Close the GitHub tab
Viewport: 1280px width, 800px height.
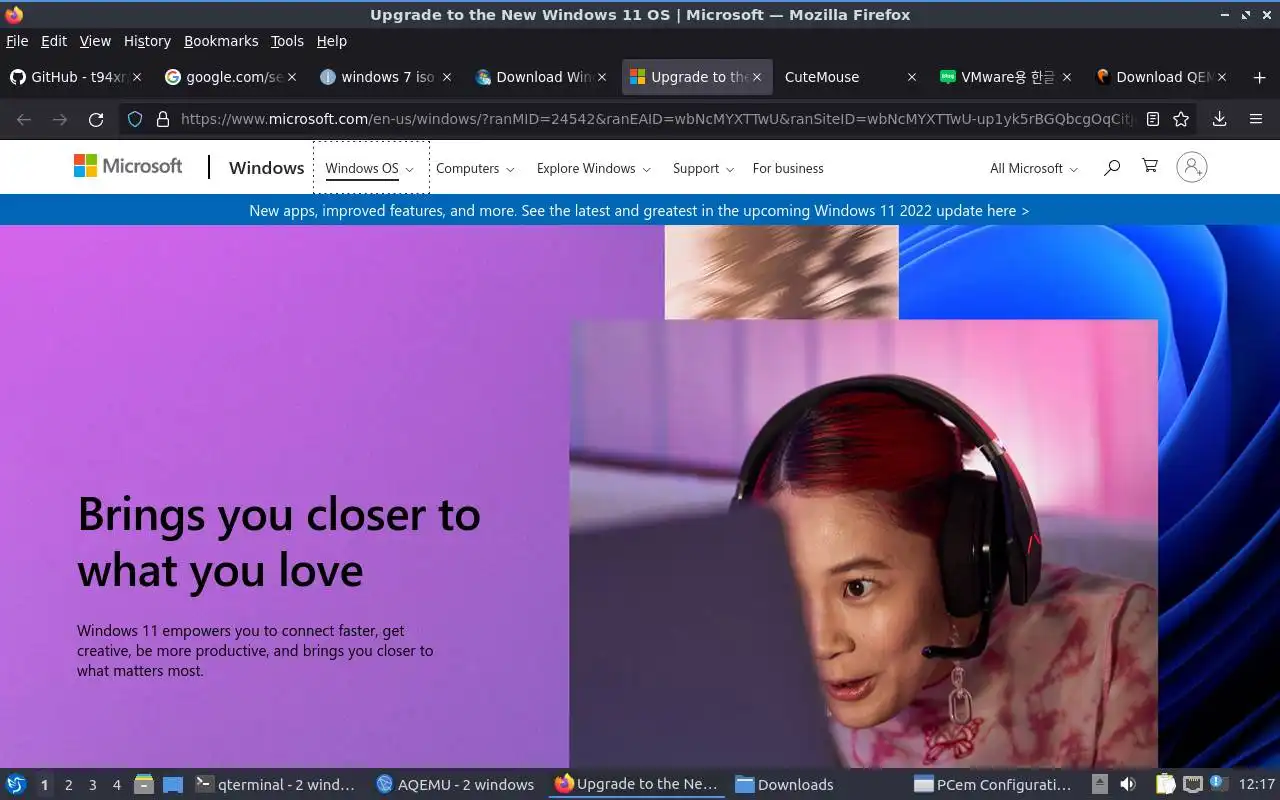click(137, 77)
